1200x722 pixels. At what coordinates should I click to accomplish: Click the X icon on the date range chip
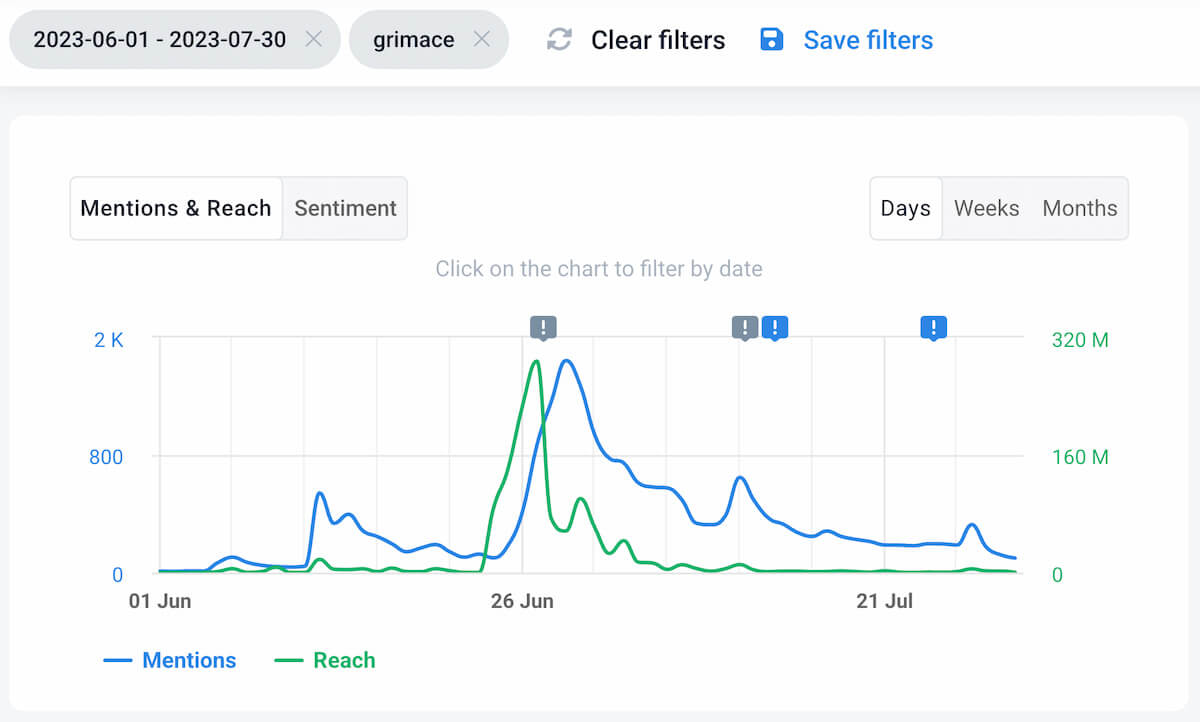coord(314,40)
